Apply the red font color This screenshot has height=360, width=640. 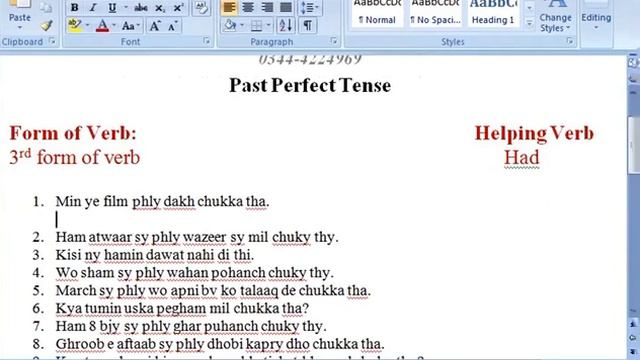point(102,26)
